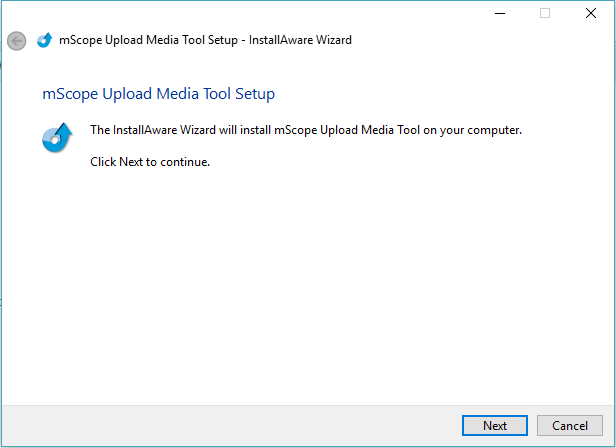Click the back arrow in the title bar
The height and width of the screenshot is (448, 616).
pos(16,41)
